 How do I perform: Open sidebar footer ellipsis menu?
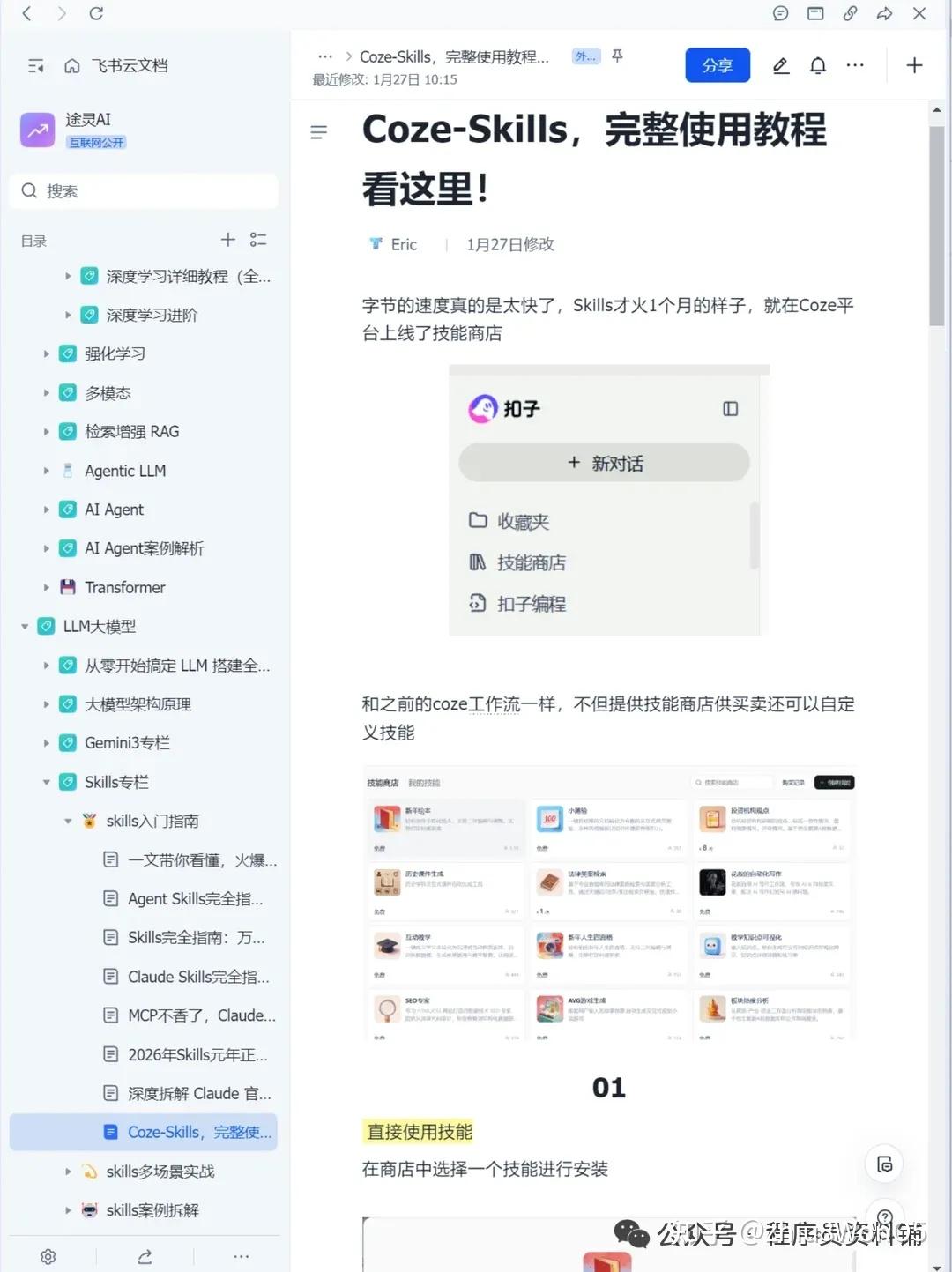coord(242,1257)
